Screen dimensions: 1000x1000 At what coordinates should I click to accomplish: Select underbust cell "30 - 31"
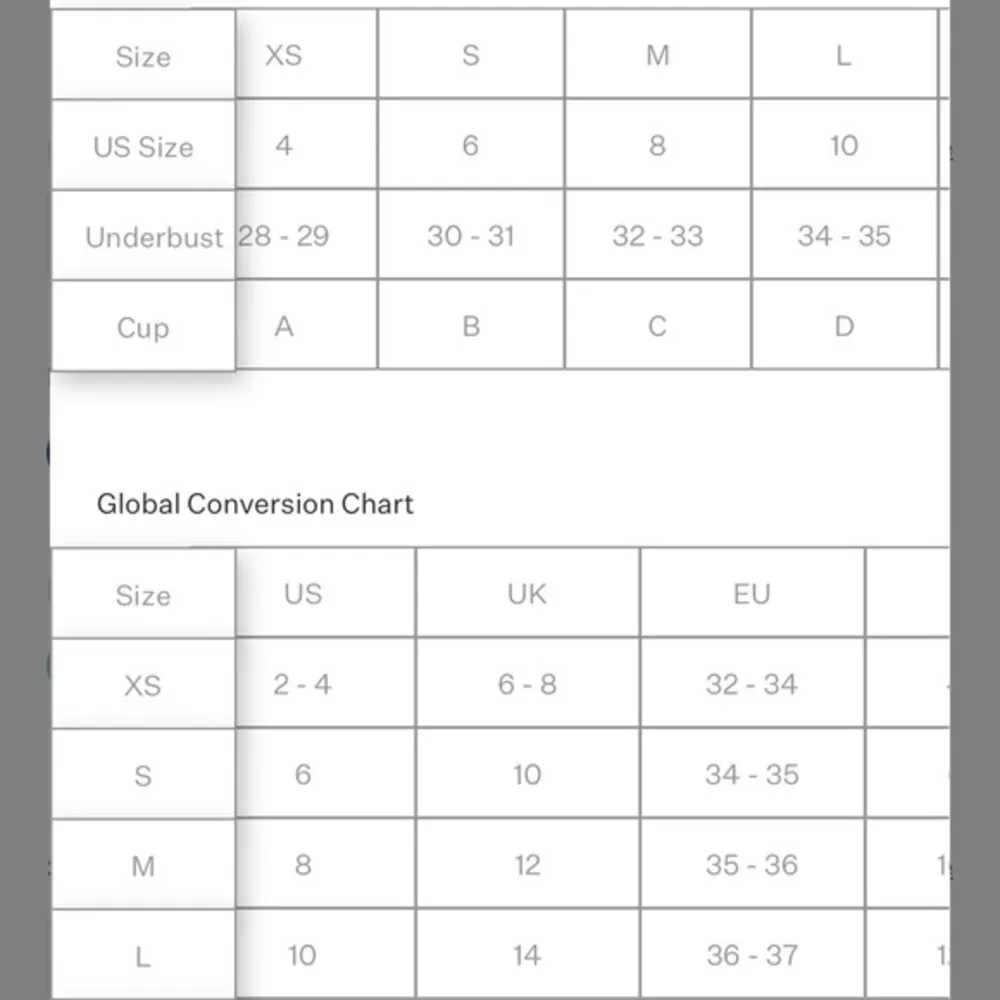click(470, 236)
